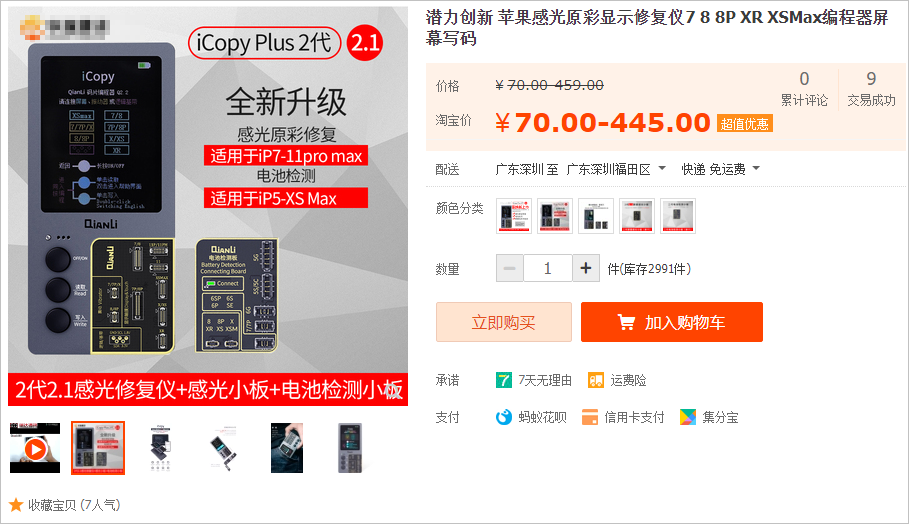The height and width of the screenshot is (524, 909).
Task: Expand the 快递 免运费 shipping dropdown
Action: (721, 169)
